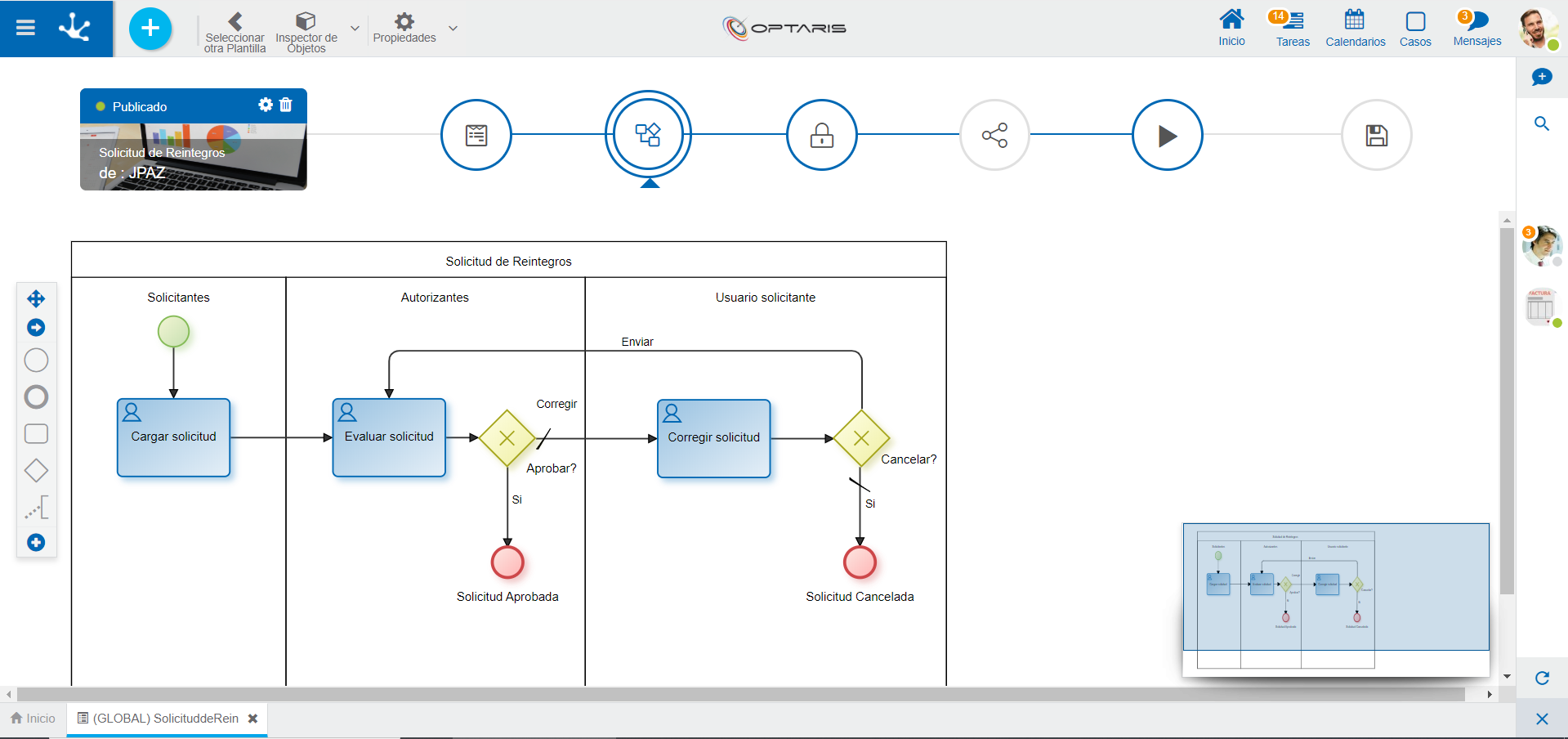This screenshot has height=739, width=1568.
Task: Click the Solicitud de Reintegros pool title
Action: click(508, 262)
